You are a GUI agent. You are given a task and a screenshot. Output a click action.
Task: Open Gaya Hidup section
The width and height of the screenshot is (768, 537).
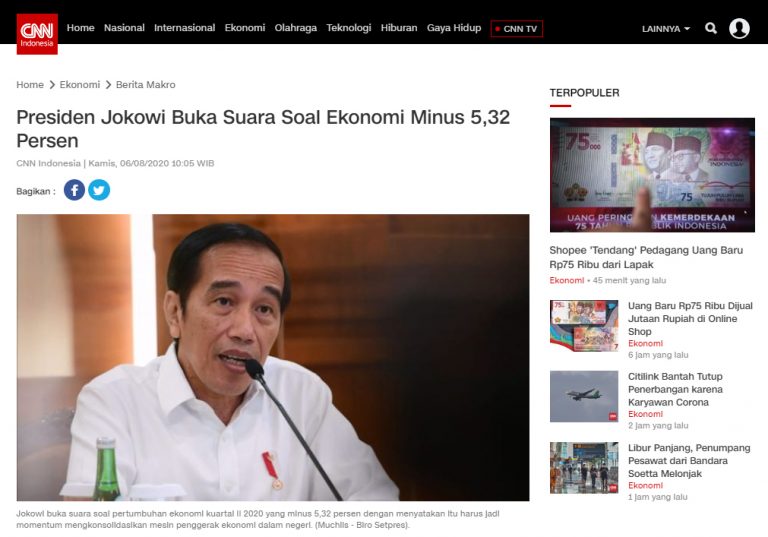point(454,28)
